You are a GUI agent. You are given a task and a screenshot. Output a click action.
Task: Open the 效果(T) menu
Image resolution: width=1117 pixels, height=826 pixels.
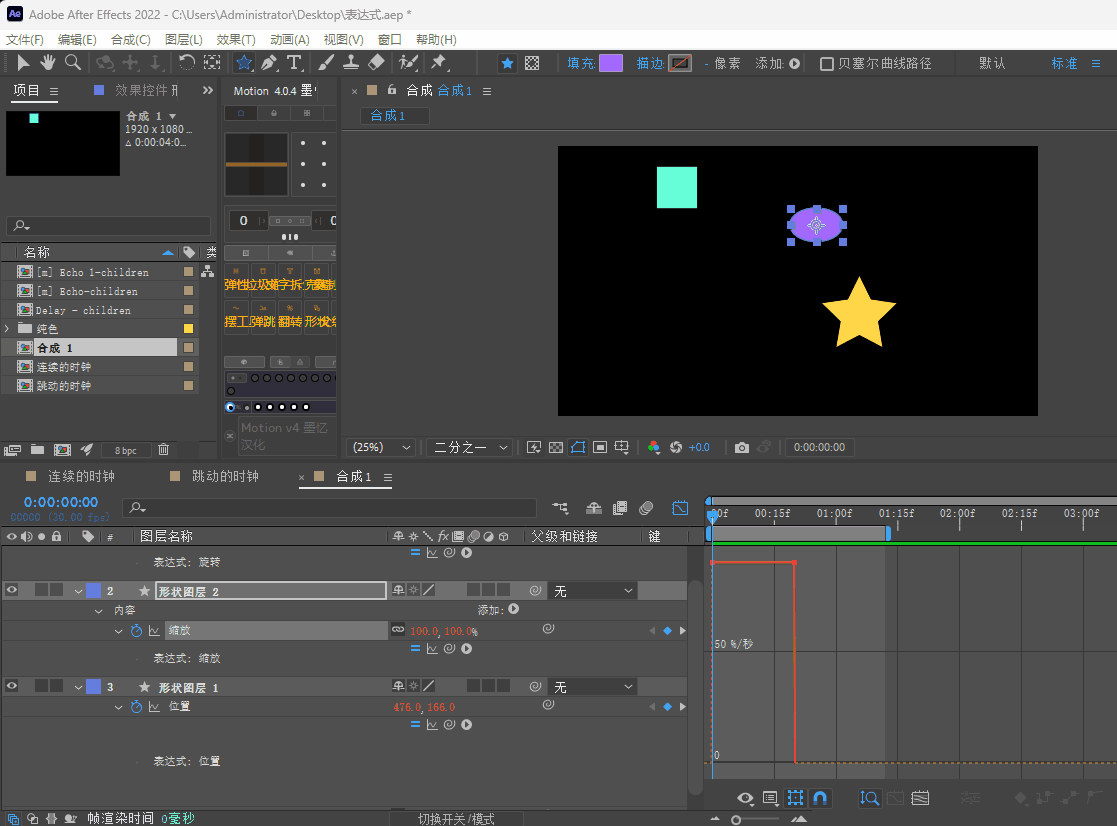(236, 40)
